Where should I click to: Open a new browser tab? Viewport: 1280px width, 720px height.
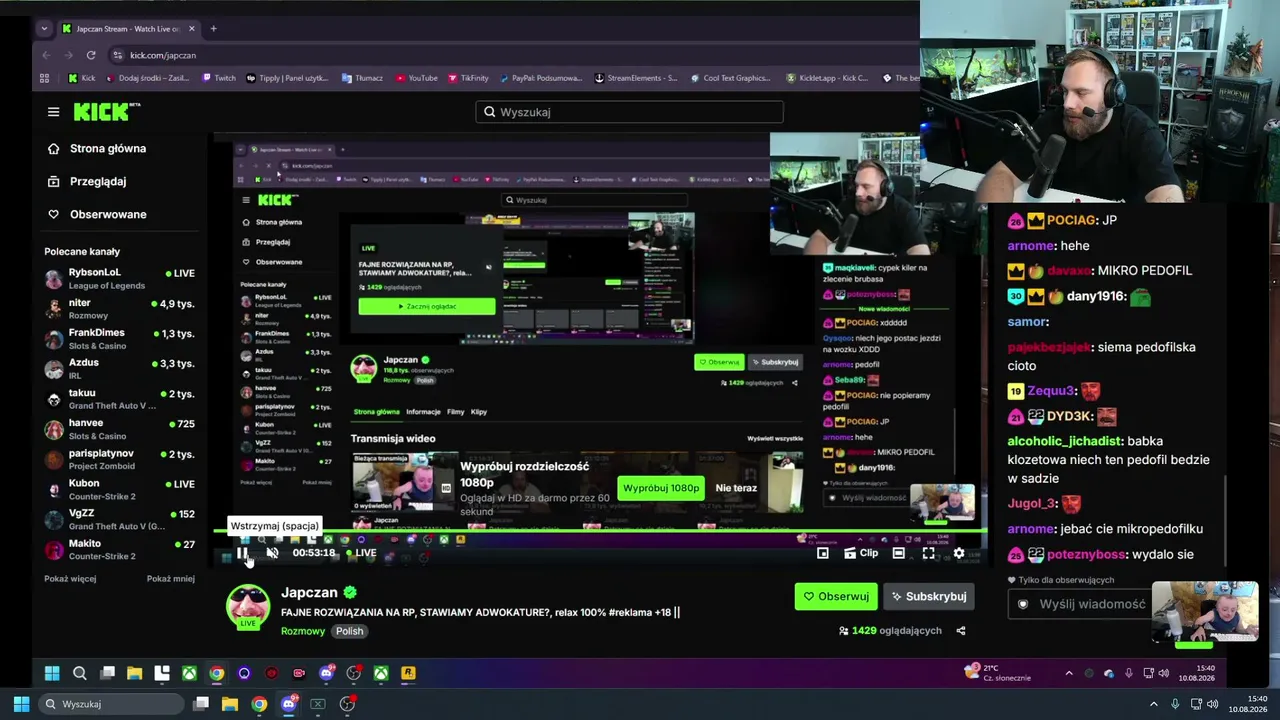[213, 29]
